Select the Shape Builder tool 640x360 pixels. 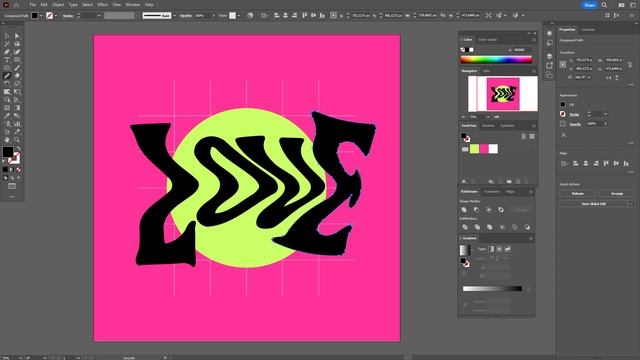[x=7, y=100]
